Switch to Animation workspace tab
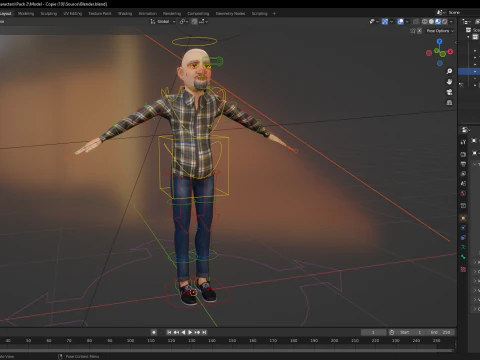The width and height of the screenshot is (480, 360). point(148,14)
